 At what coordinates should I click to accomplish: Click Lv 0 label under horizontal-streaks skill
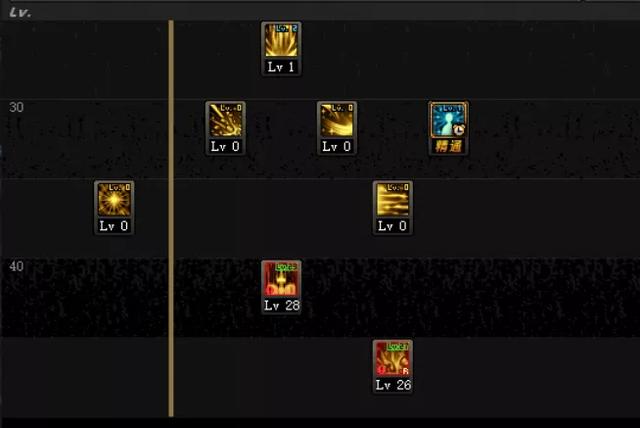[x=392, y=226]
